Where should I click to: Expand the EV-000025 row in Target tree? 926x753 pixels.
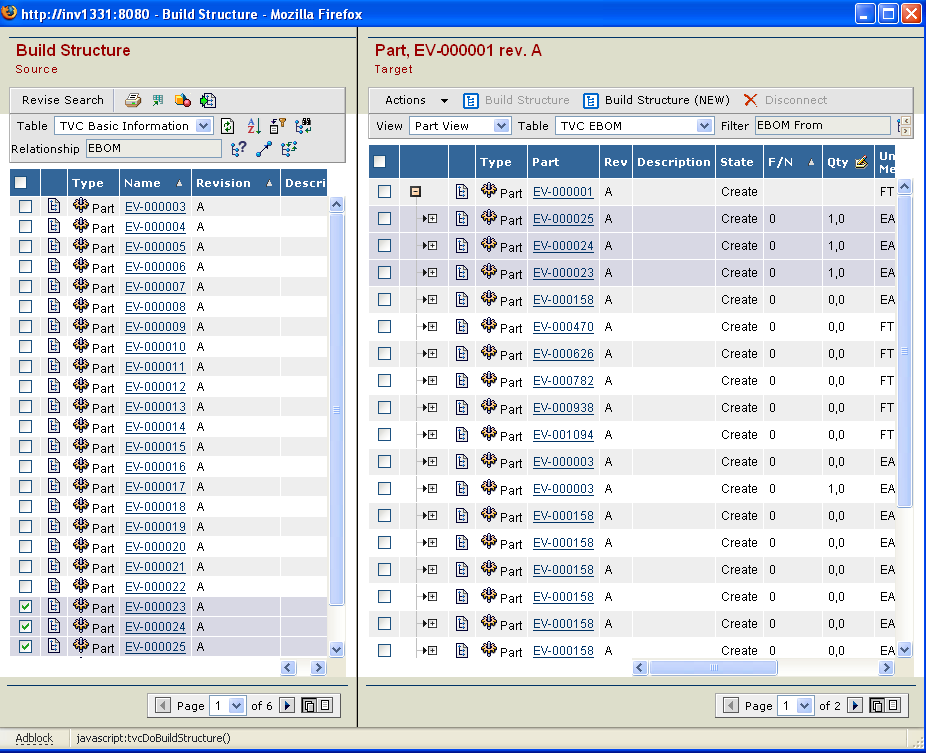[432, 219]
